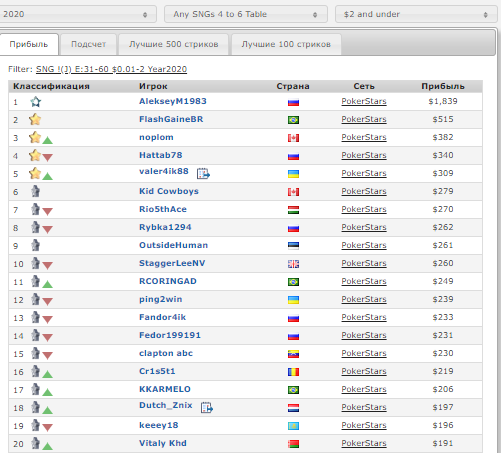This screenshot has height=453, width=501.
Task: Click the Belarus flag for Vitaly Khd
Action: 293,444
